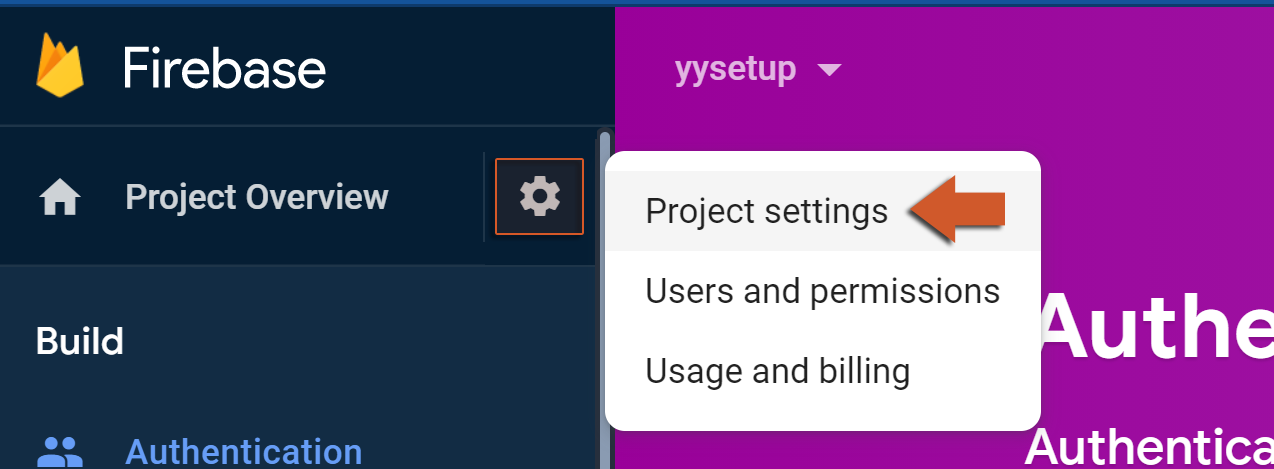Image resolution: width=1274 pixels, height=469 pixels.
Task: Collapse the Build section header
Action: click(80, 342)
